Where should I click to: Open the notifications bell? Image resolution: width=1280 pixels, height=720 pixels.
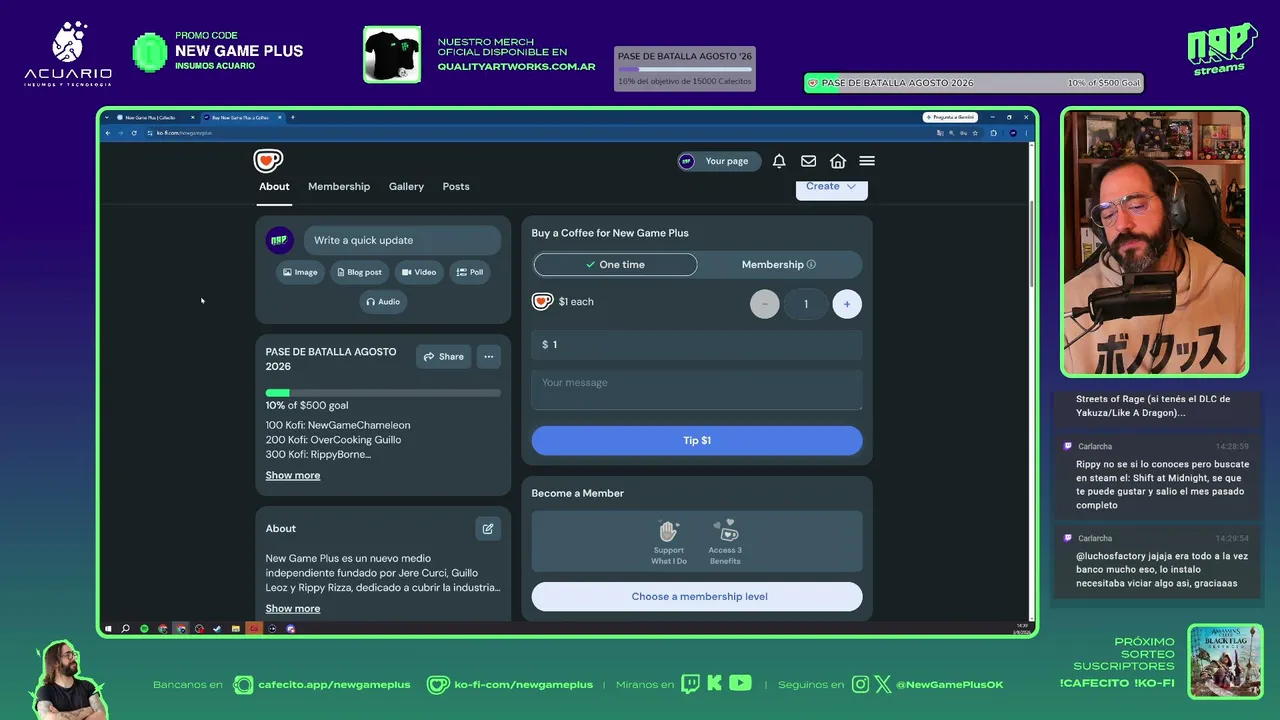pos(779,161)
